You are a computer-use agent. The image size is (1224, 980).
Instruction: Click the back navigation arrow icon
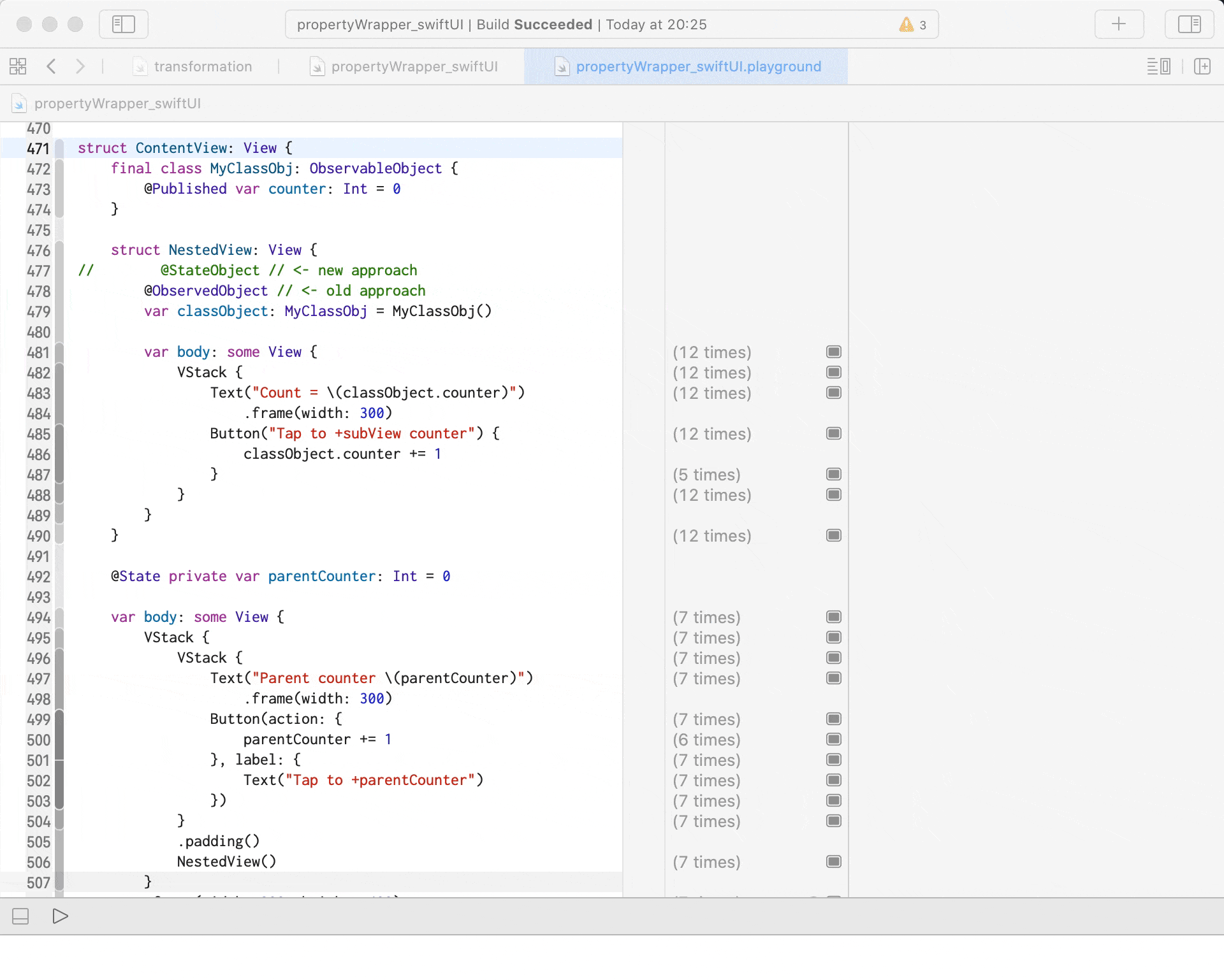coord(51,67)
